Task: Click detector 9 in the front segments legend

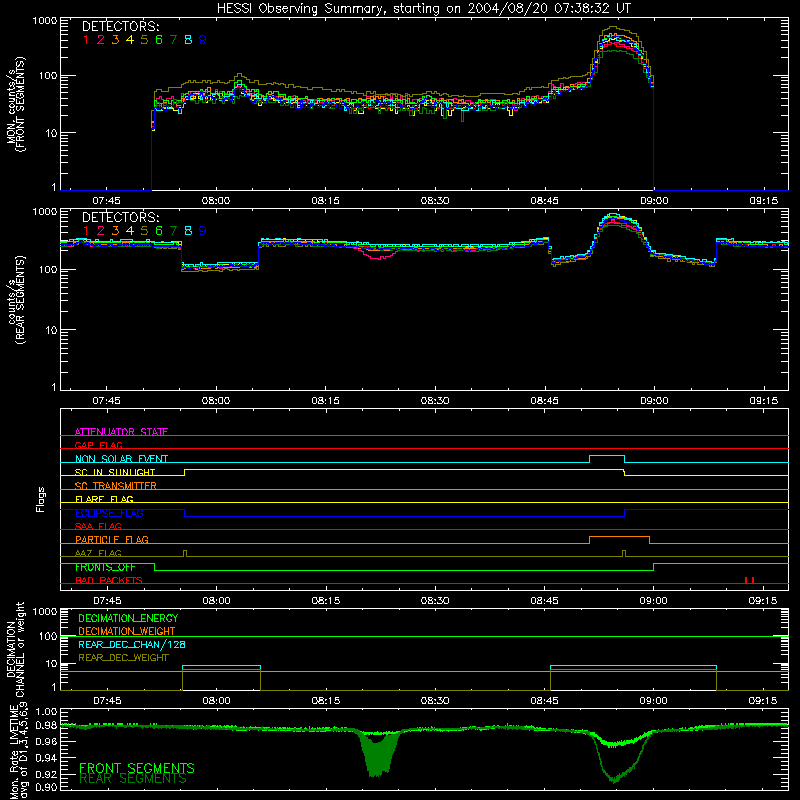Action: pos(203,40)
